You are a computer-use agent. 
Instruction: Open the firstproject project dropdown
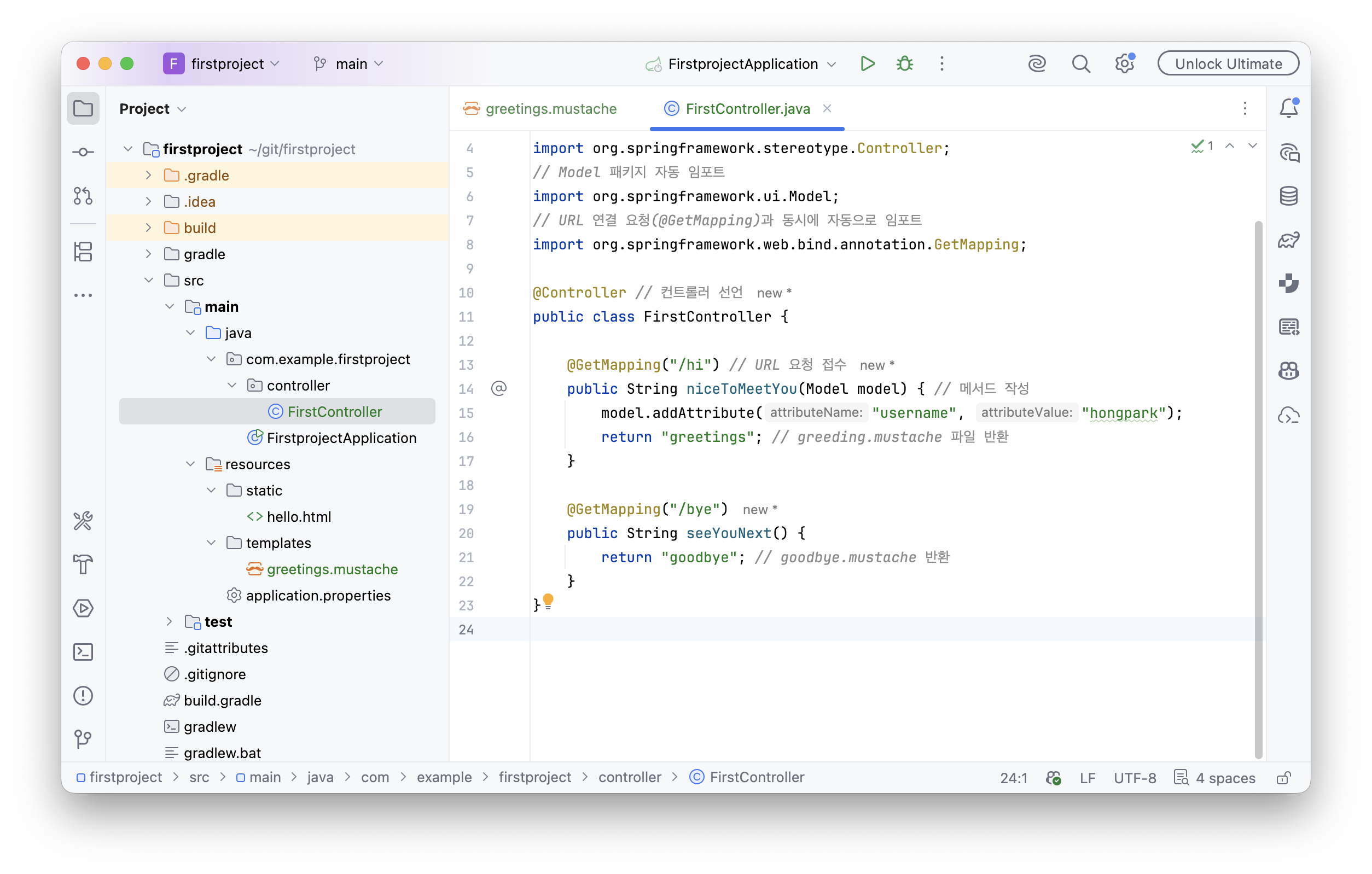pyautogui.click(x=222, y=64)
